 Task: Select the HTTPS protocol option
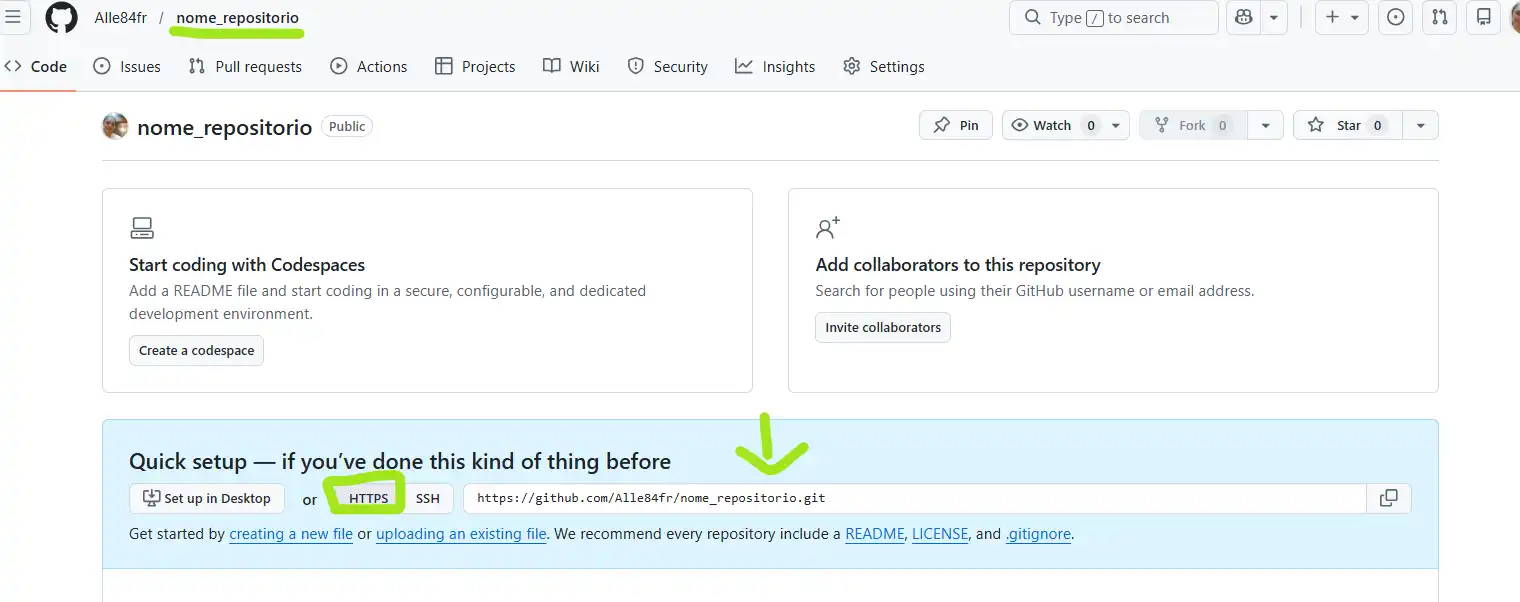[x=368, y=498]
